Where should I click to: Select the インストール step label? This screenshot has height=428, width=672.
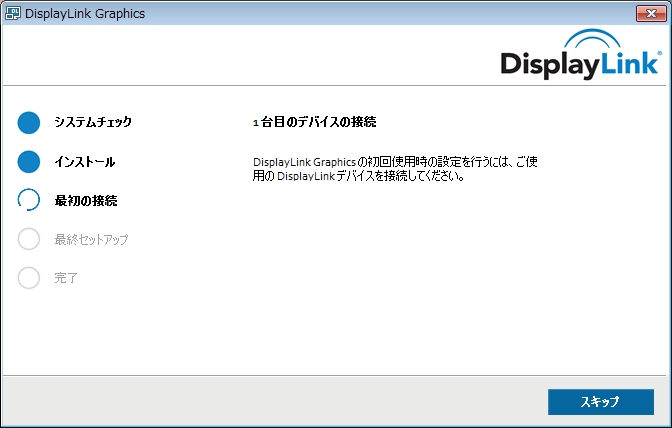pyautogui.click(x=85, y=162)
